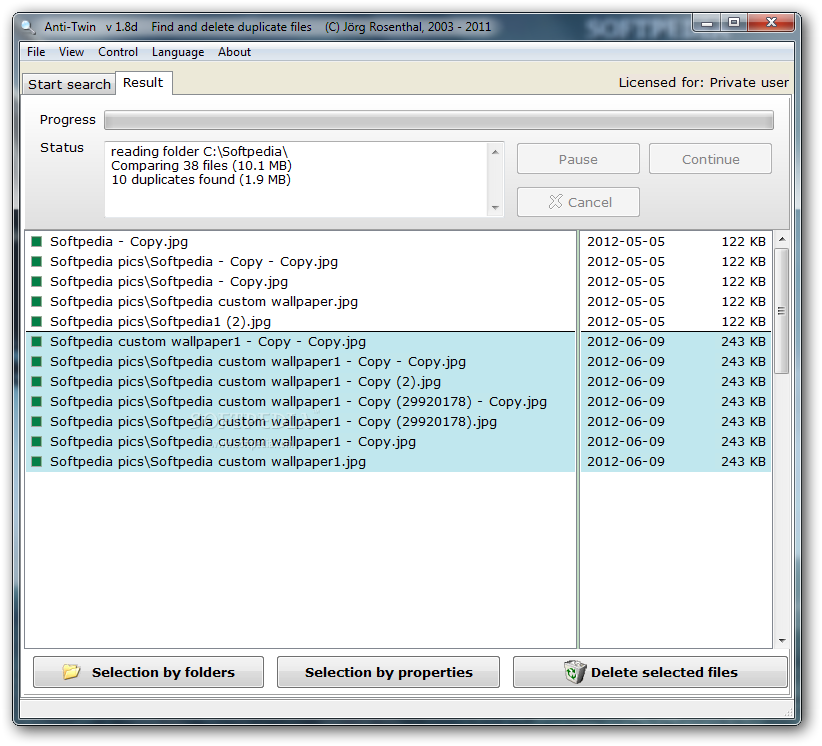Click the status box scroll up arrow
Viewport: 822px width, 746px height.
click(495, 152)
